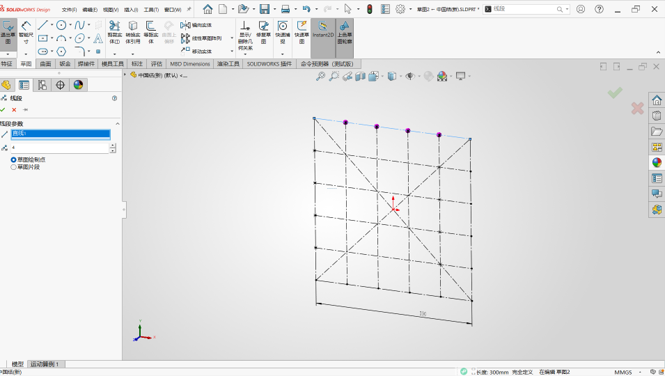Switch to the Surfaces (曲面) tab
This screenshot has width=665, height=376.
point(45,64)
